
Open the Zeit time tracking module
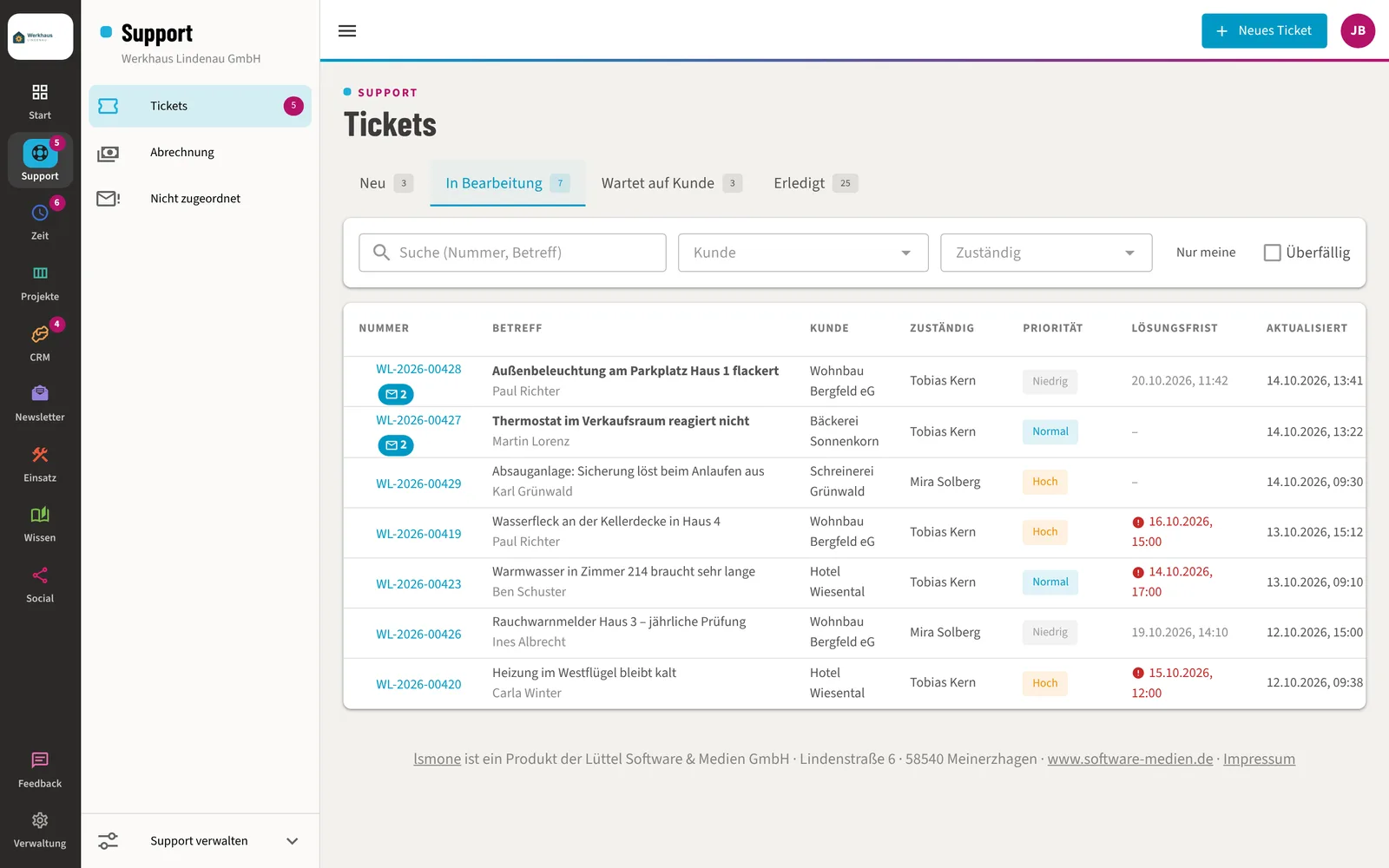pos(40,222)
